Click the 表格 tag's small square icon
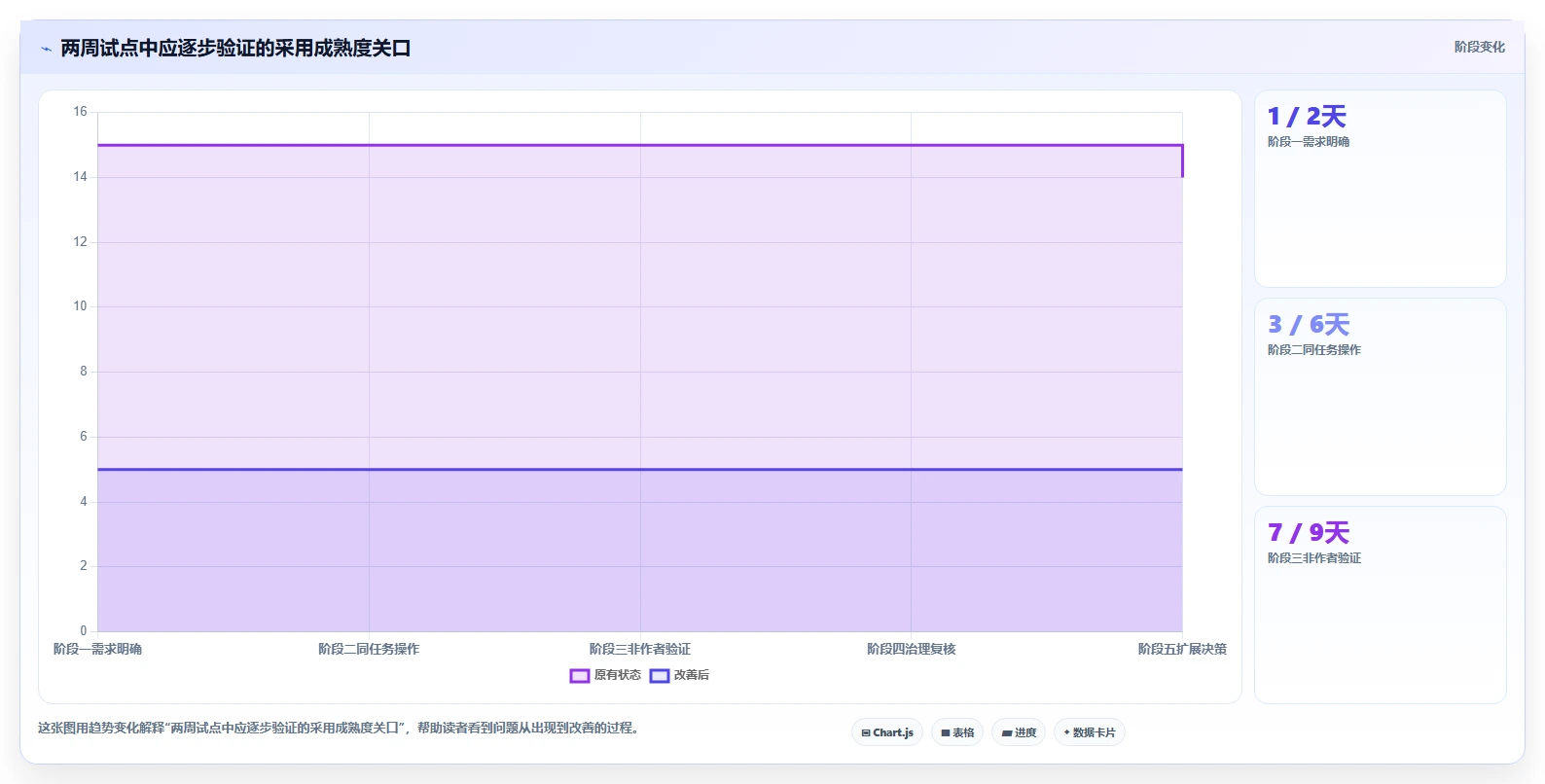The width and height of the screenshot is (1545, 784). [x=946, y=733]
